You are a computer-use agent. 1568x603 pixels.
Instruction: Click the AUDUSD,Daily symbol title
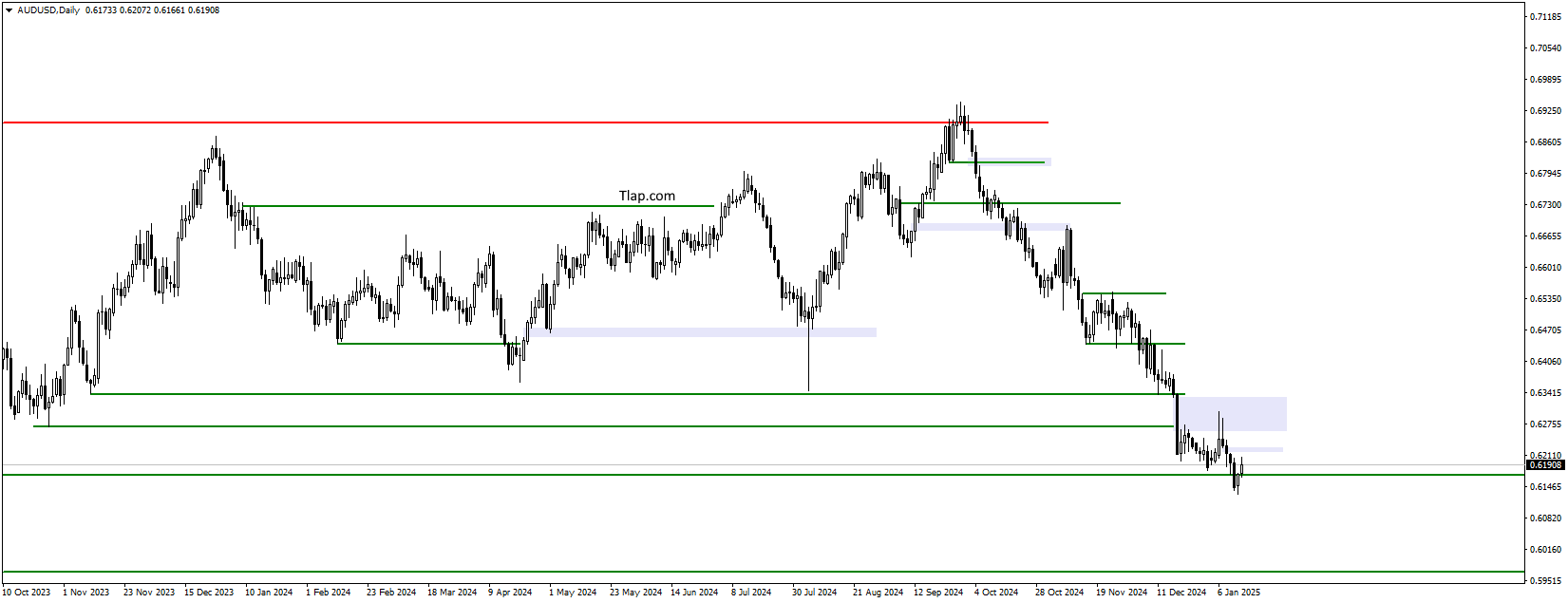pos(48,10)
